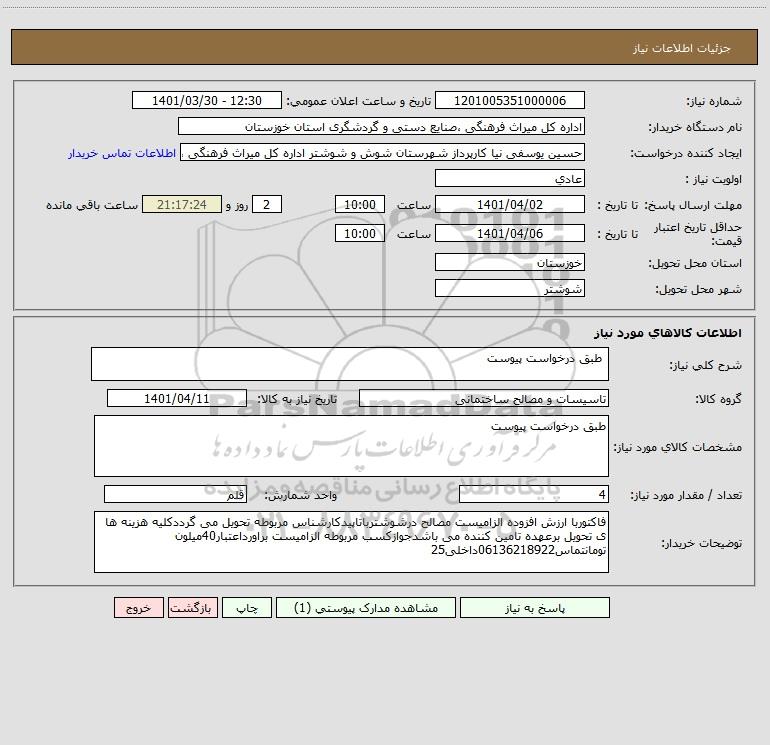The height and width of the screenshot is (745, 770).
Task: Click the تاریخ نیاز به کالا label
Action: click(x=297, y=399)
